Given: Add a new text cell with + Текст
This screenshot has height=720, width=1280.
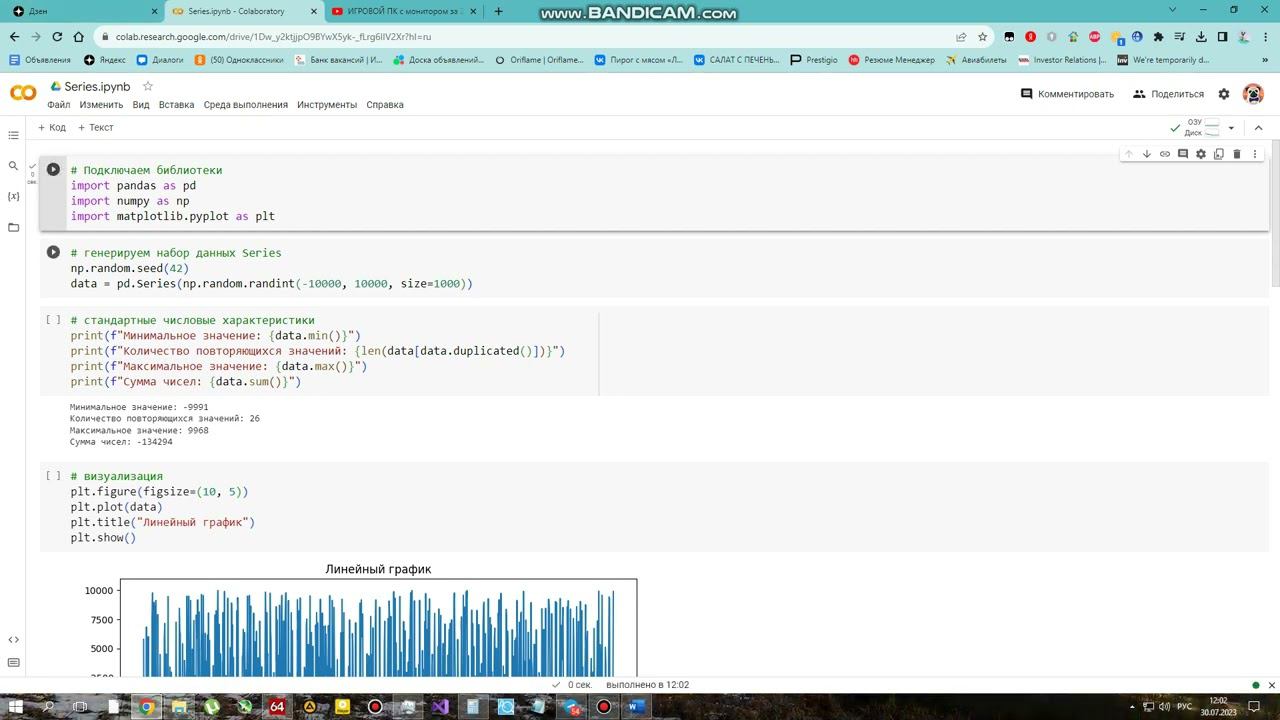Looking at the screenshot, I should pyautogui.click(x=96, y=128).
